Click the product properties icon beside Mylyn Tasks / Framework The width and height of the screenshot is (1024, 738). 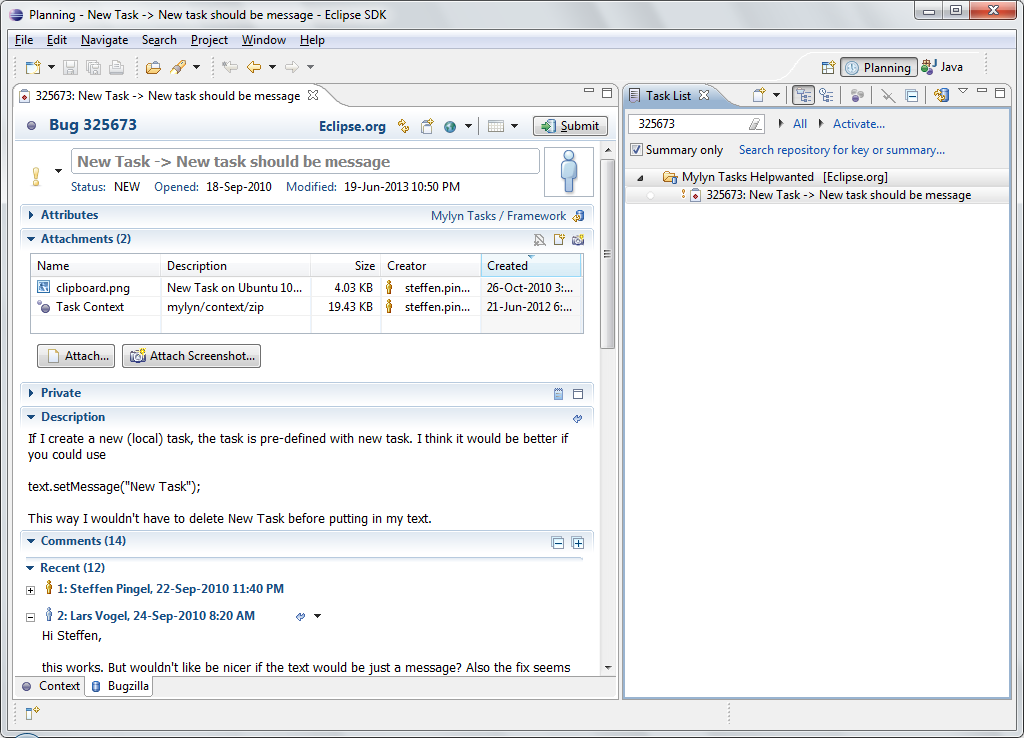click(x=578, y=216)
